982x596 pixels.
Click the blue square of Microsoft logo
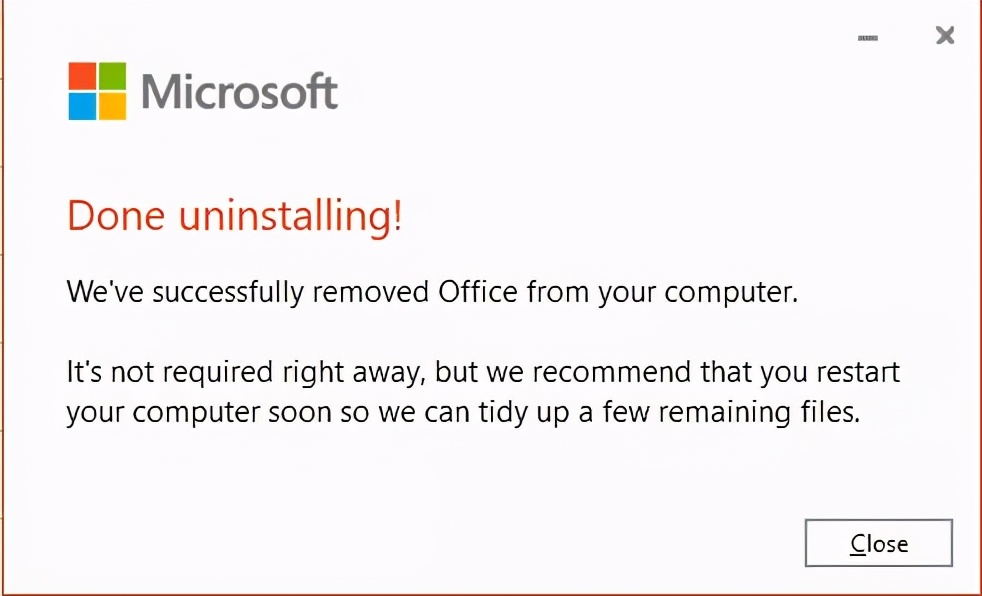pos(82,106)
